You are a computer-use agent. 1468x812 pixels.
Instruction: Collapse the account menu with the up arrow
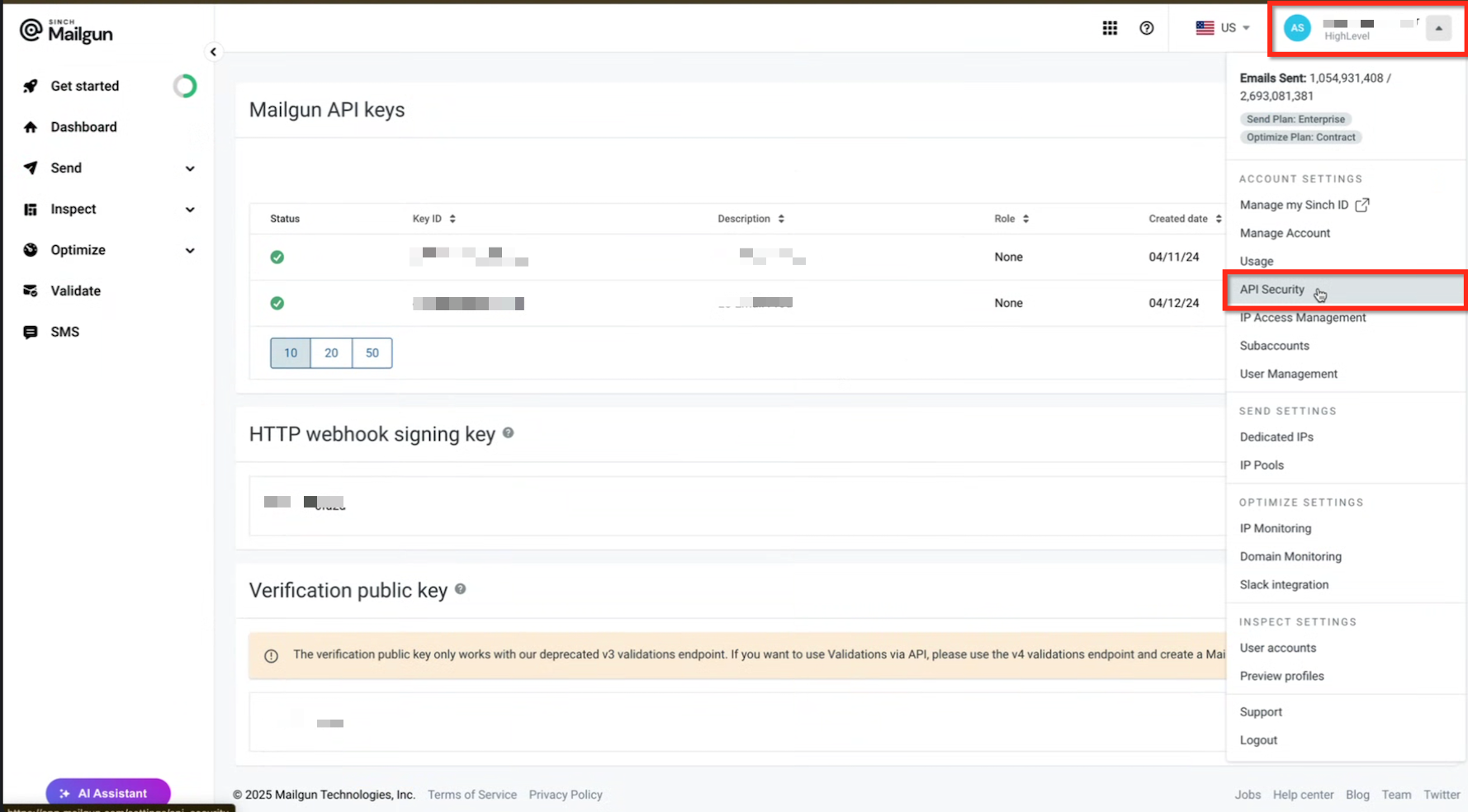pos(1438,27)
